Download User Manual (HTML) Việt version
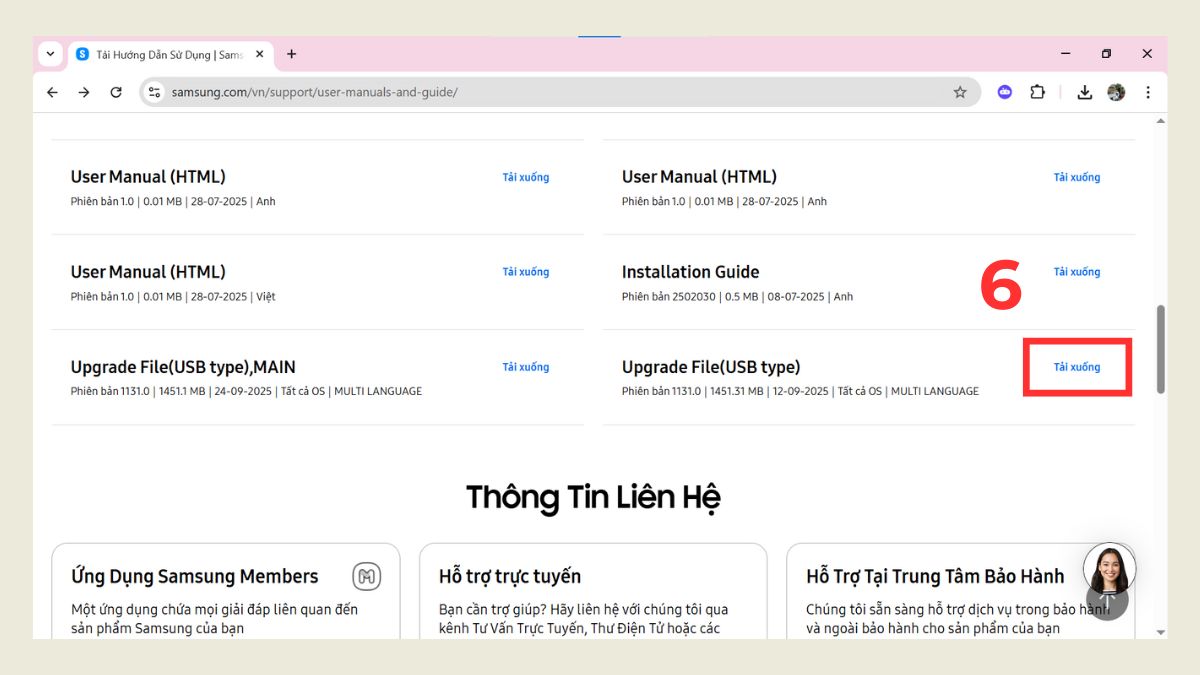The height and width of the screenshot is (675, 1200). tap(526, 272)
